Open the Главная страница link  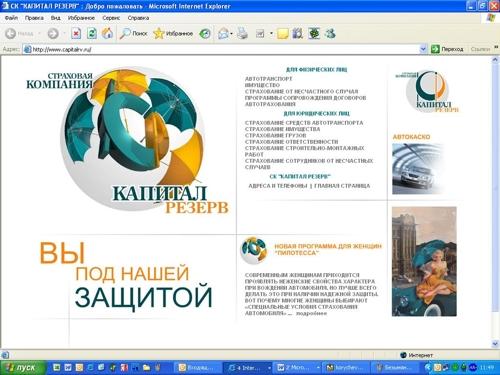[x=342, y=186]
